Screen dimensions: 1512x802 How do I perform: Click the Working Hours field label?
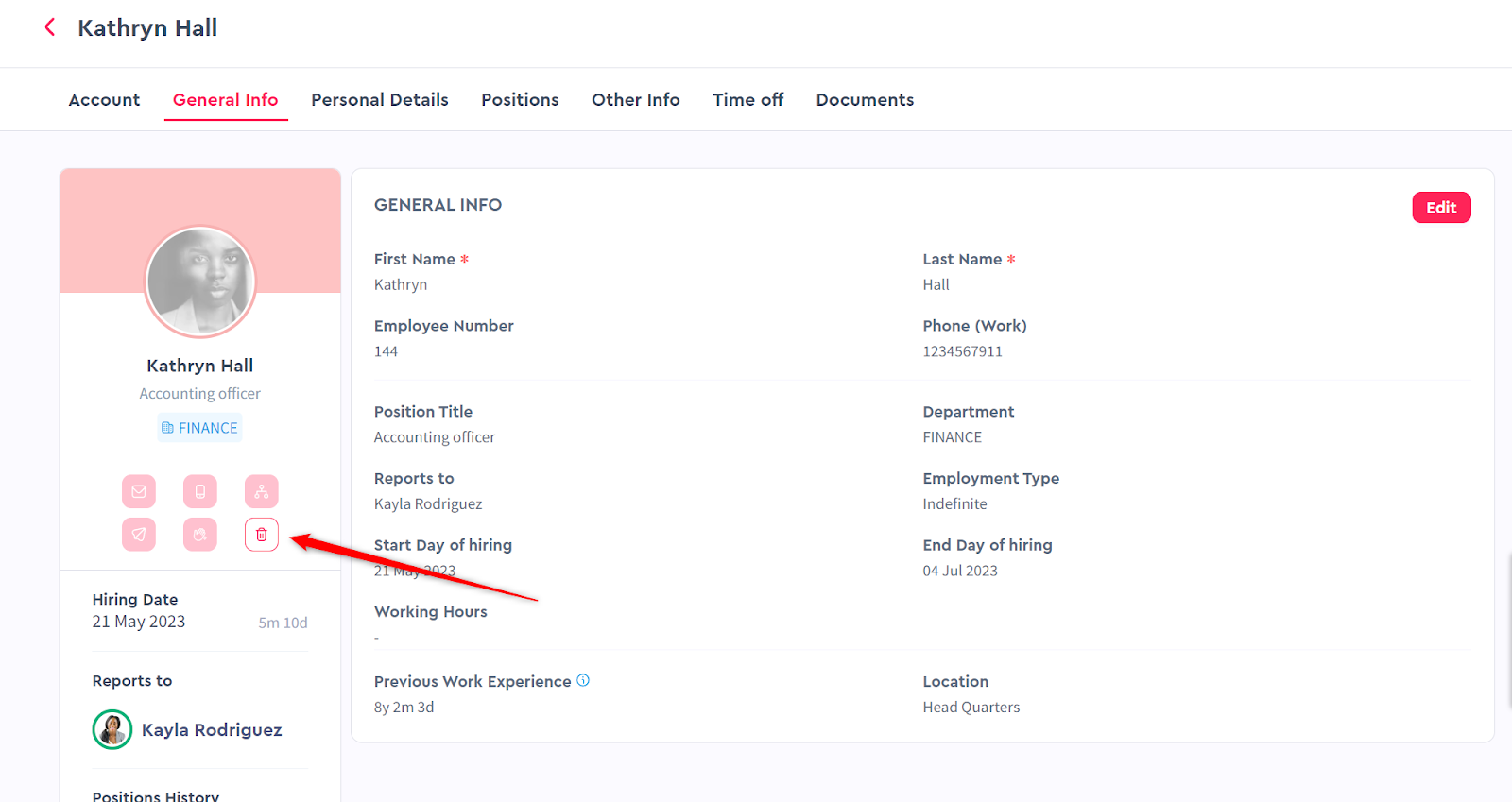coord(430,612)
